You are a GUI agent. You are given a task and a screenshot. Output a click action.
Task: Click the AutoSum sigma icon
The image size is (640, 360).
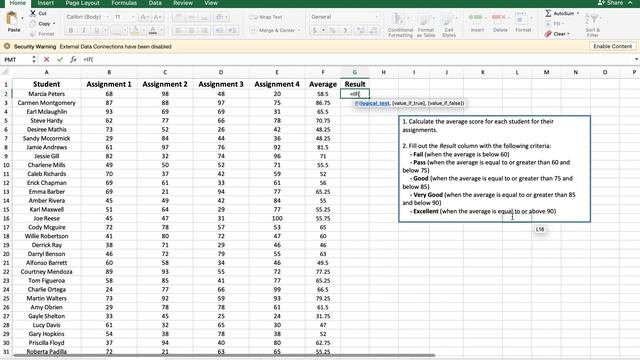(548, 13)
